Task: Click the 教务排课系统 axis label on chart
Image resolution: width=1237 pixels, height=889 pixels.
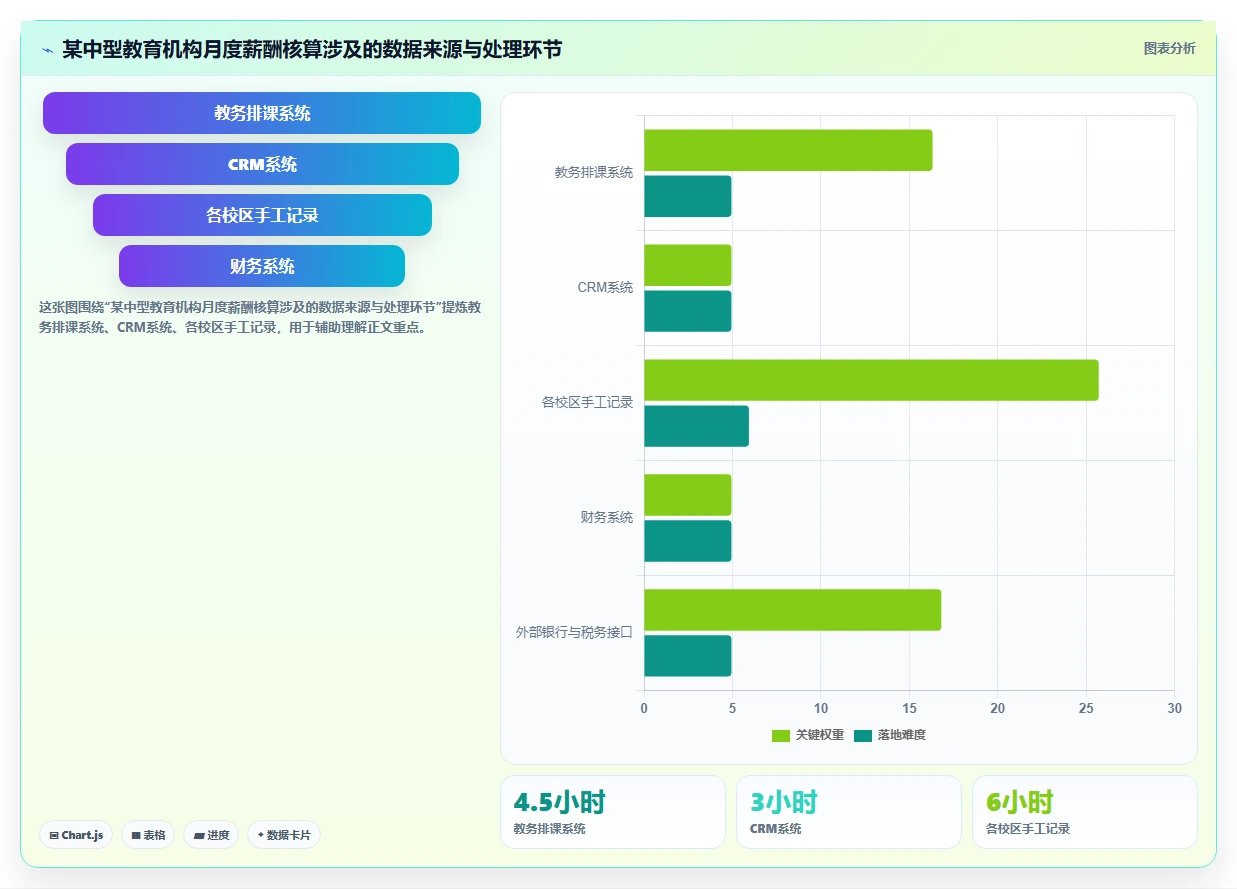Action: click(594, 172)
